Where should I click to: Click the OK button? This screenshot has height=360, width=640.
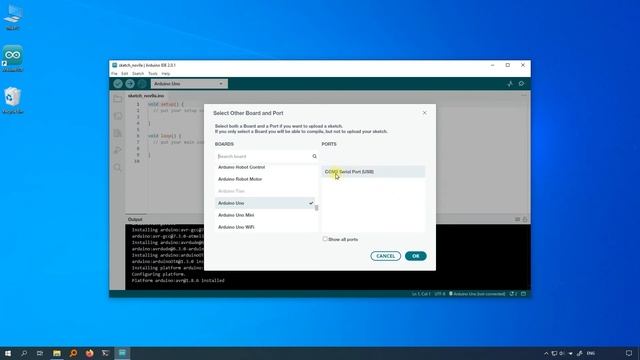(416, 256)
